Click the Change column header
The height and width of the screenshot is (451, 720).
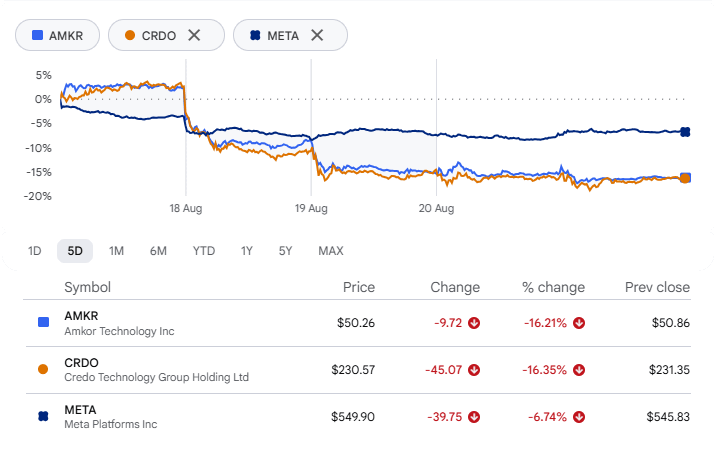(455, 287)
